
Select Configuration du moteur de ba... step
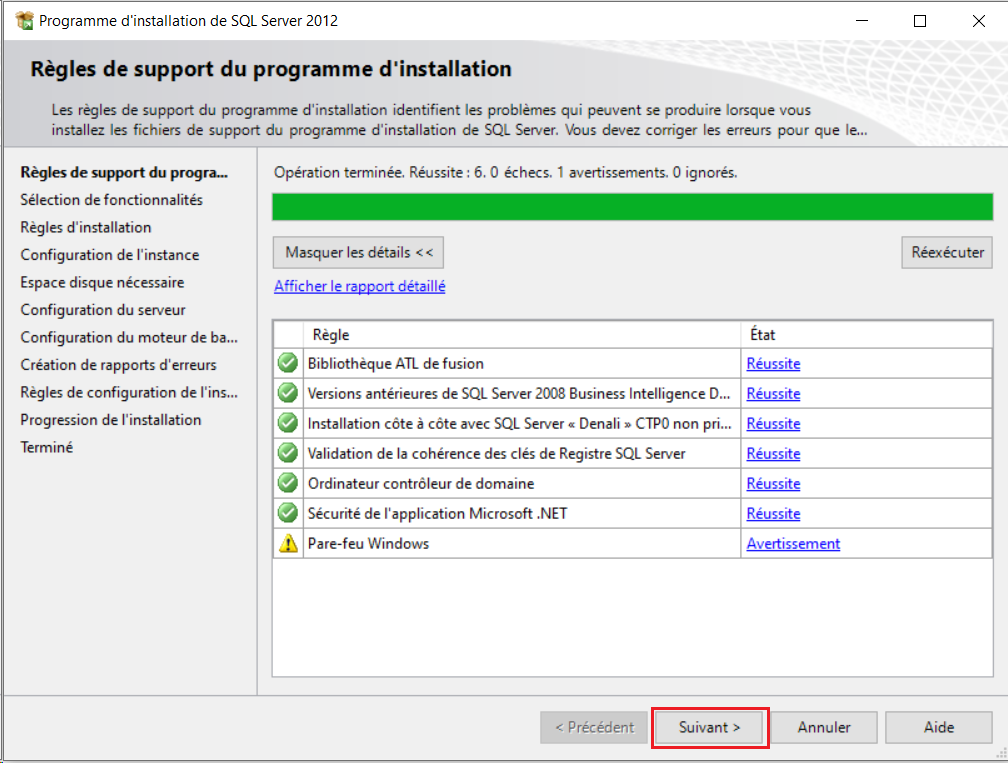coord(129,337)
